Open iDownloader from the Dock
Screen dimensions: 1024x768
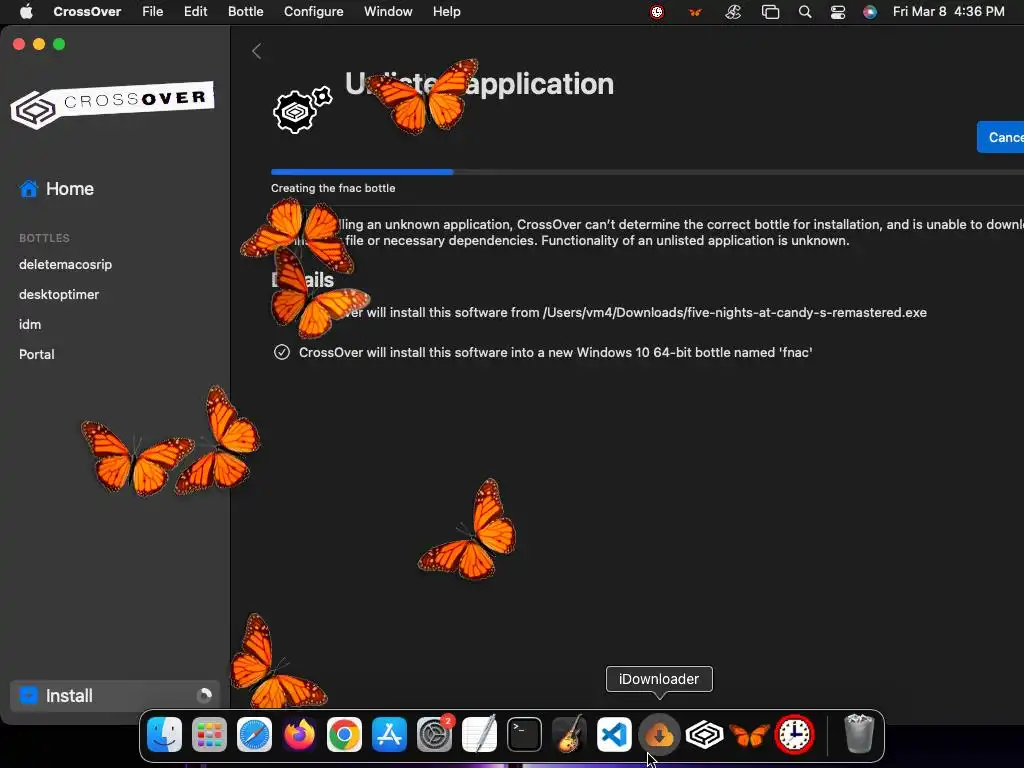click(x=660, y=735)
